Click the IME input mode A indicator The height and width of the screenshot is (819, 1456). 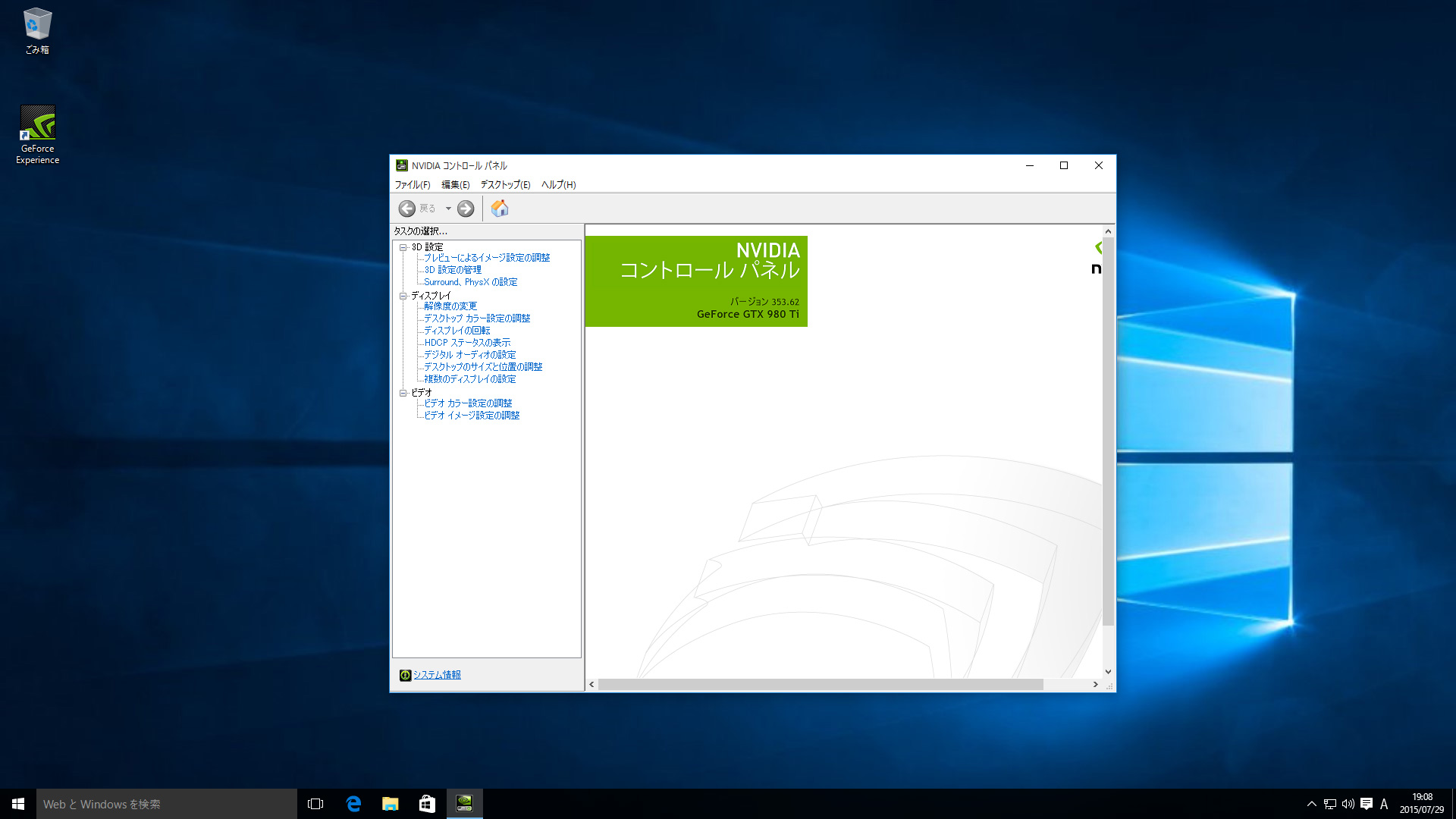point(1384,804)
